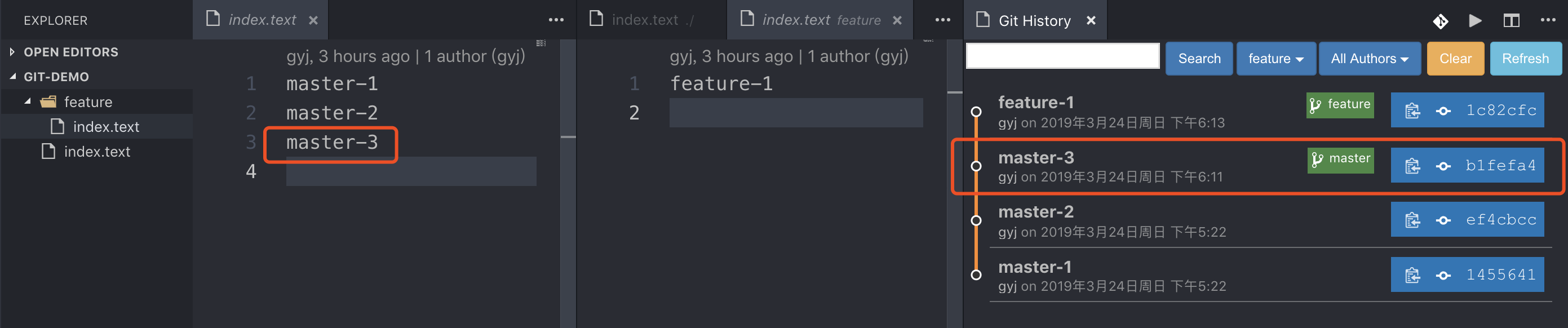This screenshot has height=328, width=1568.
Task: Click the play/run icon beside Git History
Action: tap(1476, 21)
